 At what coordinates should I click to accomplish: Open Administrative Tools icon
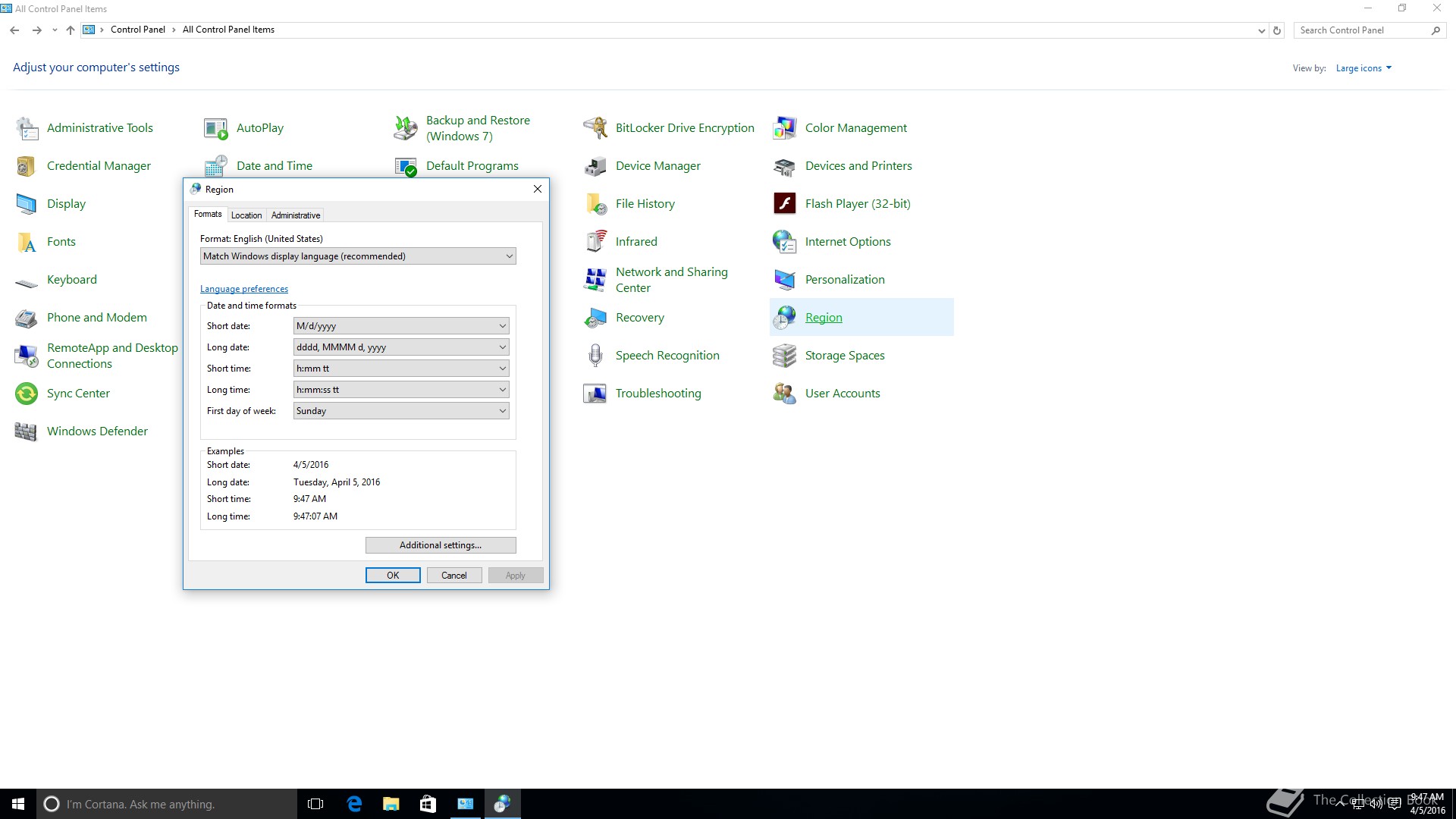27,128
